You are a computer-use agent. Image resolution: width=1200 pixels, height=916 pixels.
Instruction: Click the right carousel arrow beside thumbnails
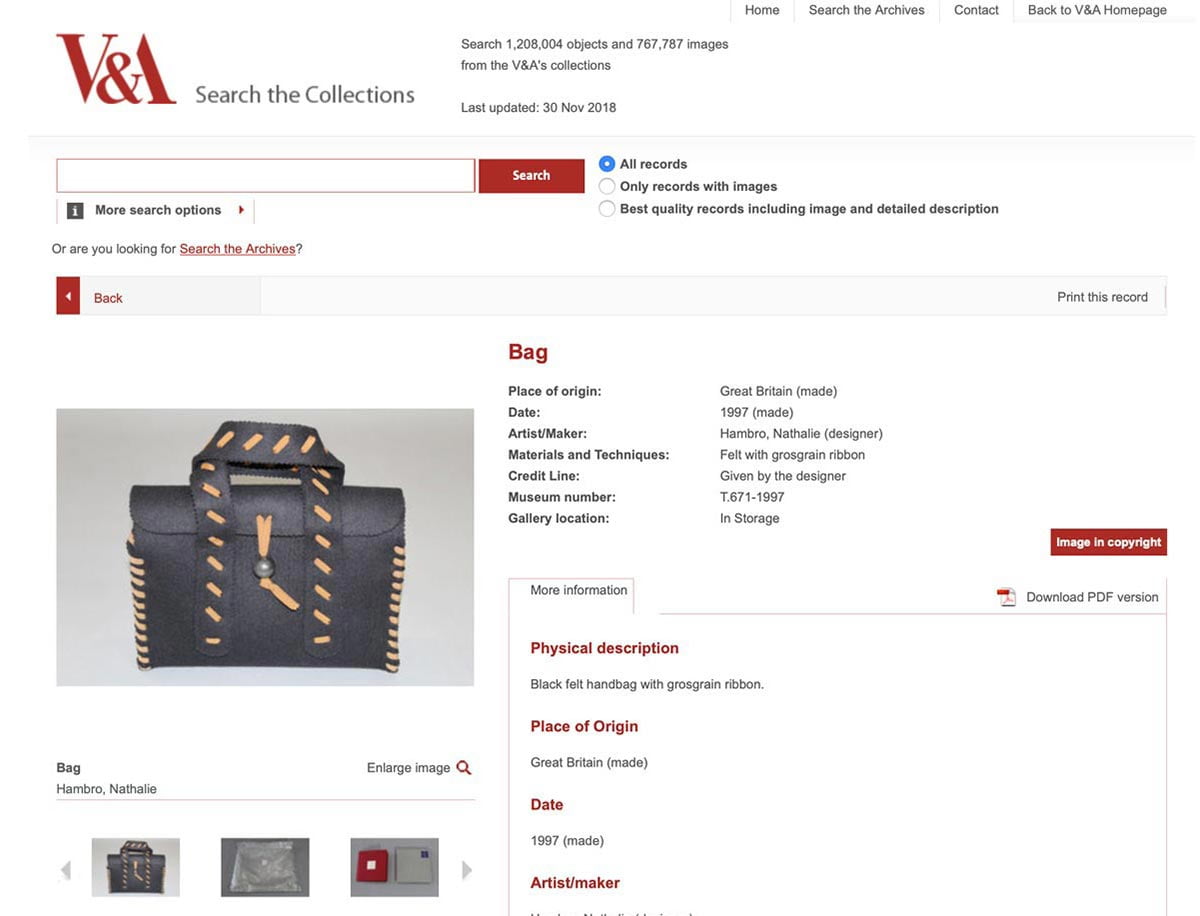[466, 870]
